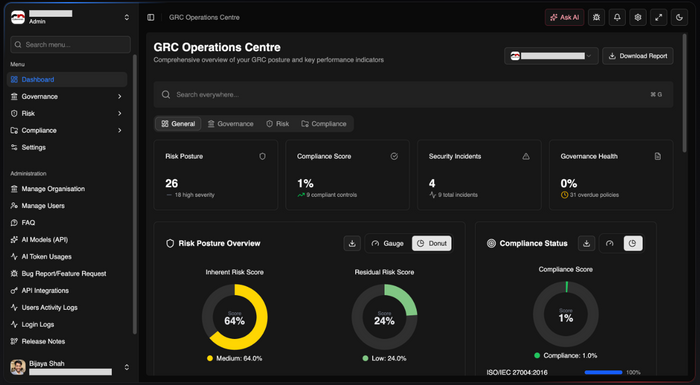
Task: Open the organisation selector dropdown
Action: point(551,56)
